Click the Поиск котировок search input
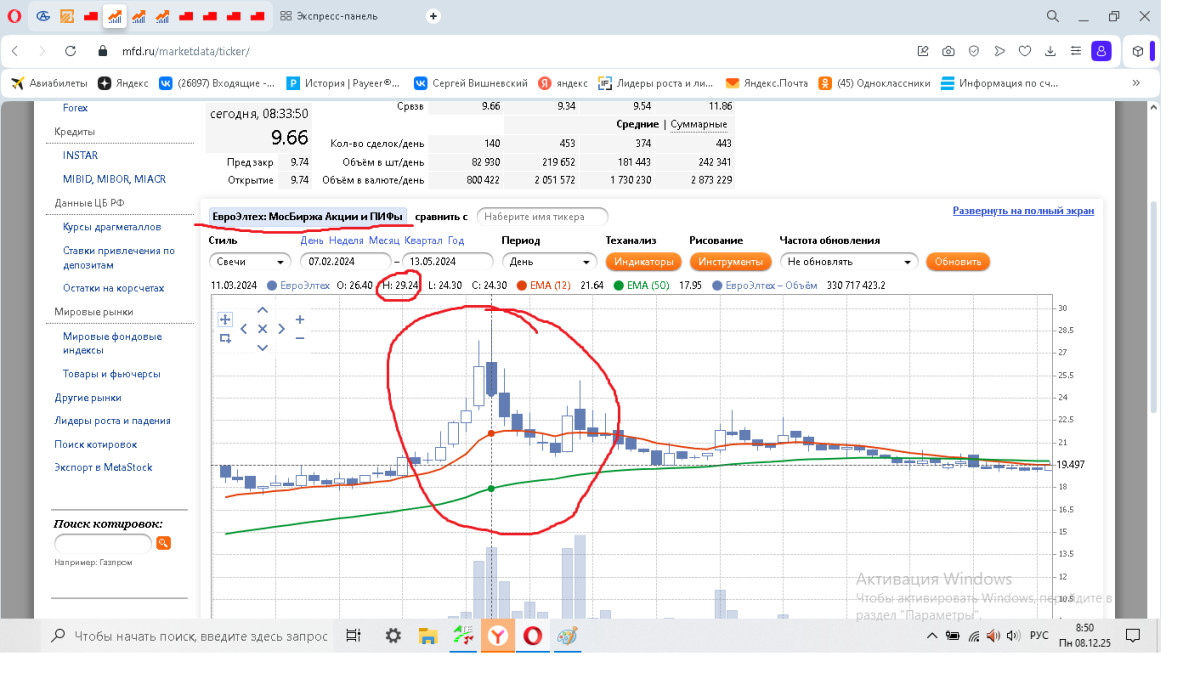The image size is (1200, 690). pos(103,543)
